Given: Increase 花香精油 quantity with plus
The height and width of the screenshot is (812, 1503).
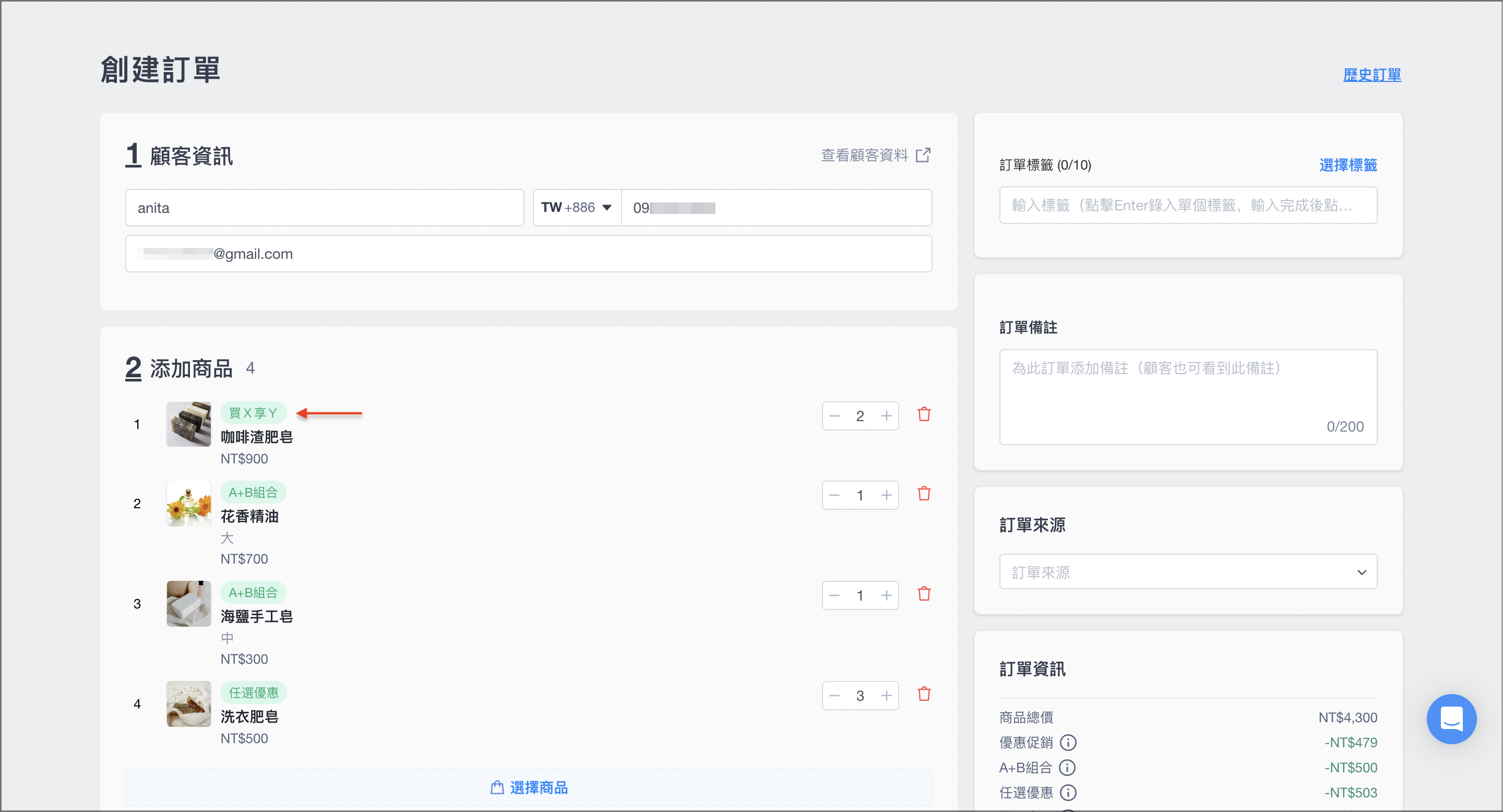Looking at the screenshot, I should pyautogui.click(x=886, y=495).
